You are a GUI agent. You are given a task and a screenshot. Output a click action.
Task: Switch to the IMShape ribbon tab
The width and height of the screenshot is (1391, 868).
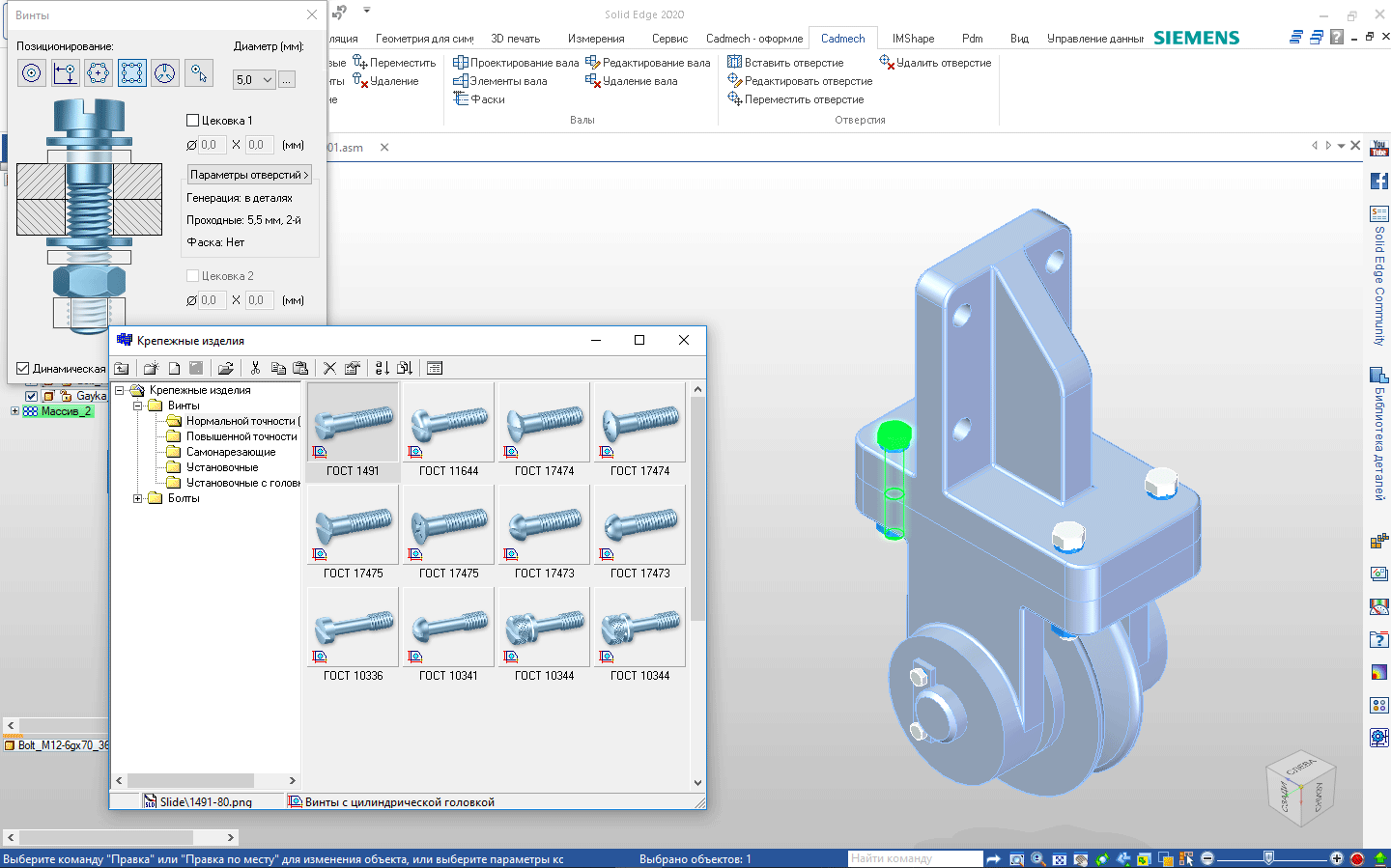coord(913,39)
